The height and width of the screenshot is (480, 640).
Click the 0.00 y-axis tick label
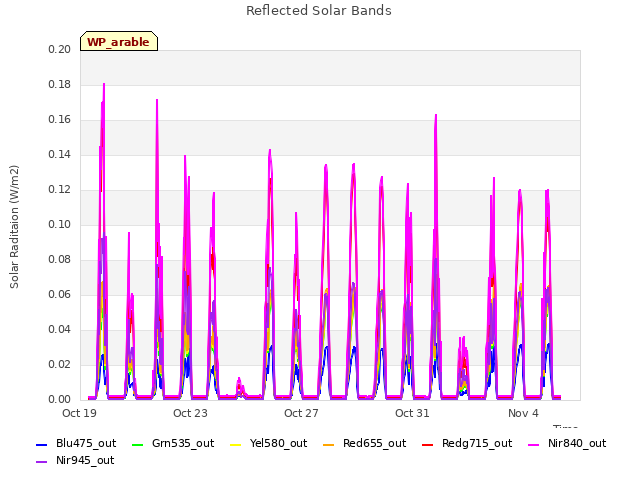point(59,399)
